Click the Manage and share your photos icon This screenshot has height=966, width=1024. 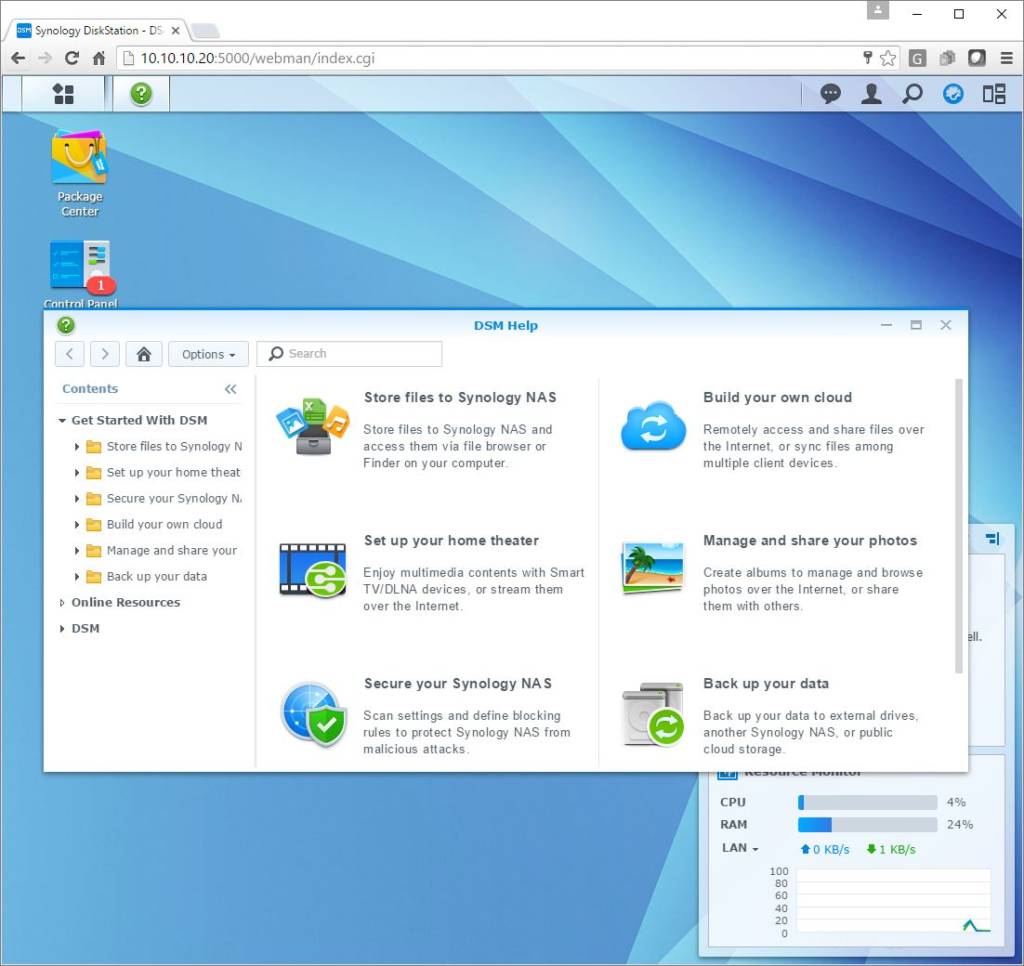click(x=653, y=568)
